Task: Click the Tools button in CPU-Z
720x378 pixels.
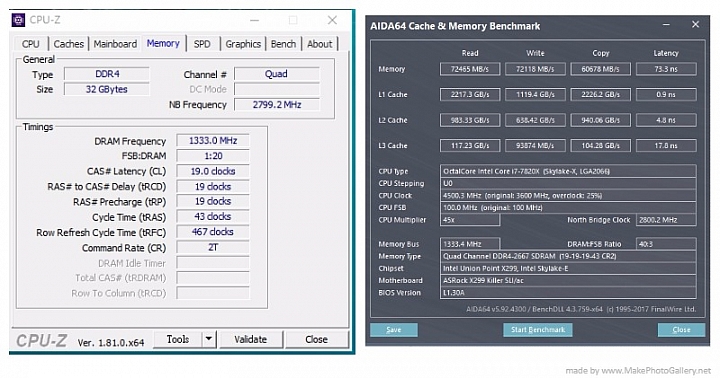Action: pyautogui.click(x=178, y=339)
